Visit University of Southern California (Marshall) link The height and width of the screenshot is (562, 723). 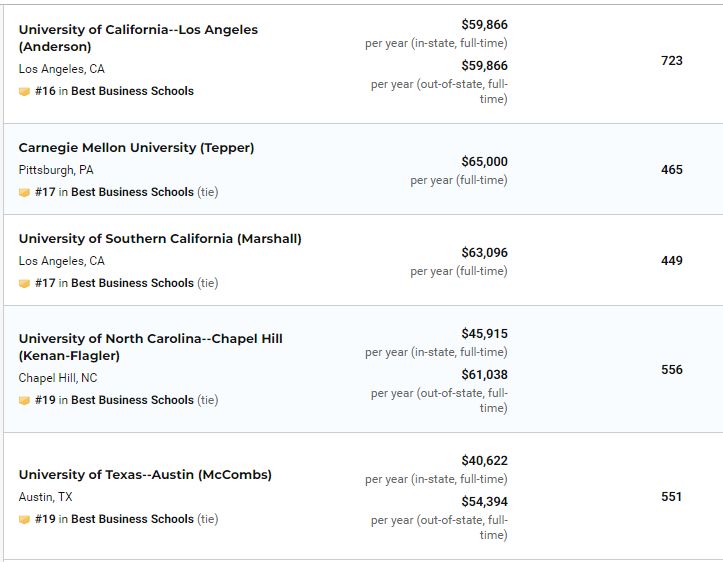click(x=160, y=239)
